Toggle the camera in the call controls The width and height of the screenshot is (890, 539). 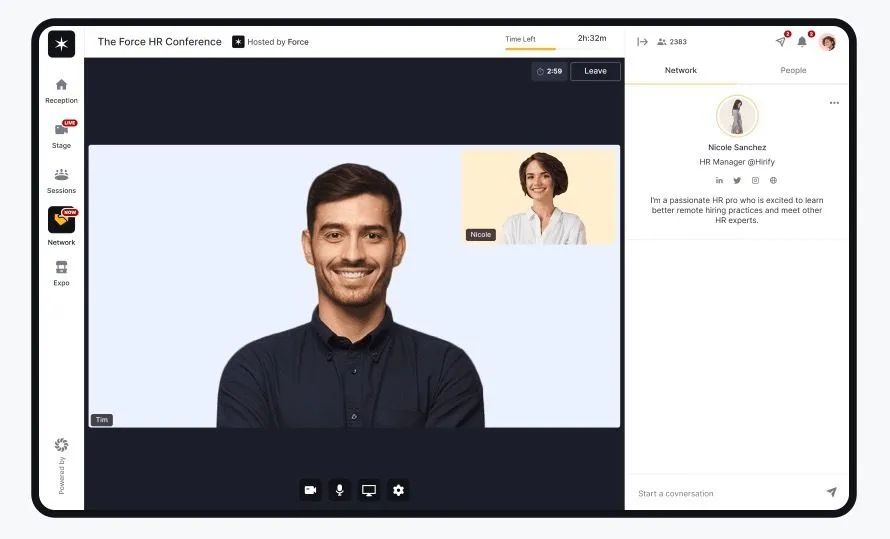tap(310, 490)
